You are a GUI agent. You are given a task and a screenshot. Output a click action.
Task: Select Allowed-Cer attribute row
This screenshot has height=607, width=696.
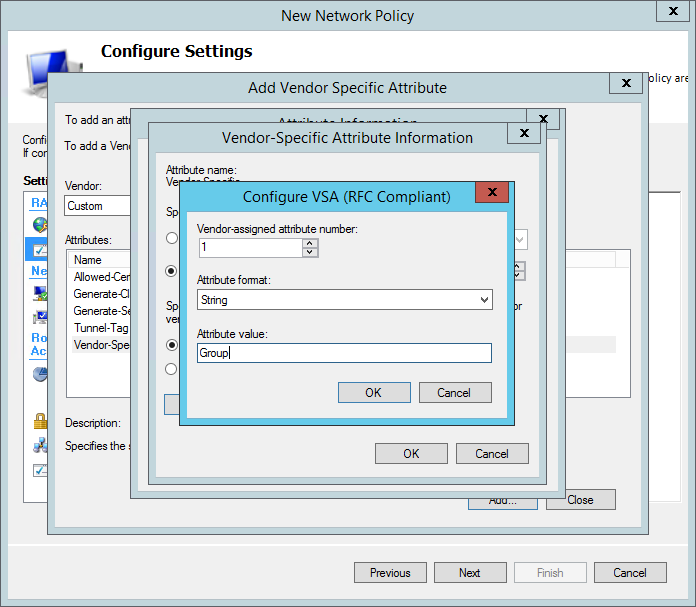(x=101, y=277)
